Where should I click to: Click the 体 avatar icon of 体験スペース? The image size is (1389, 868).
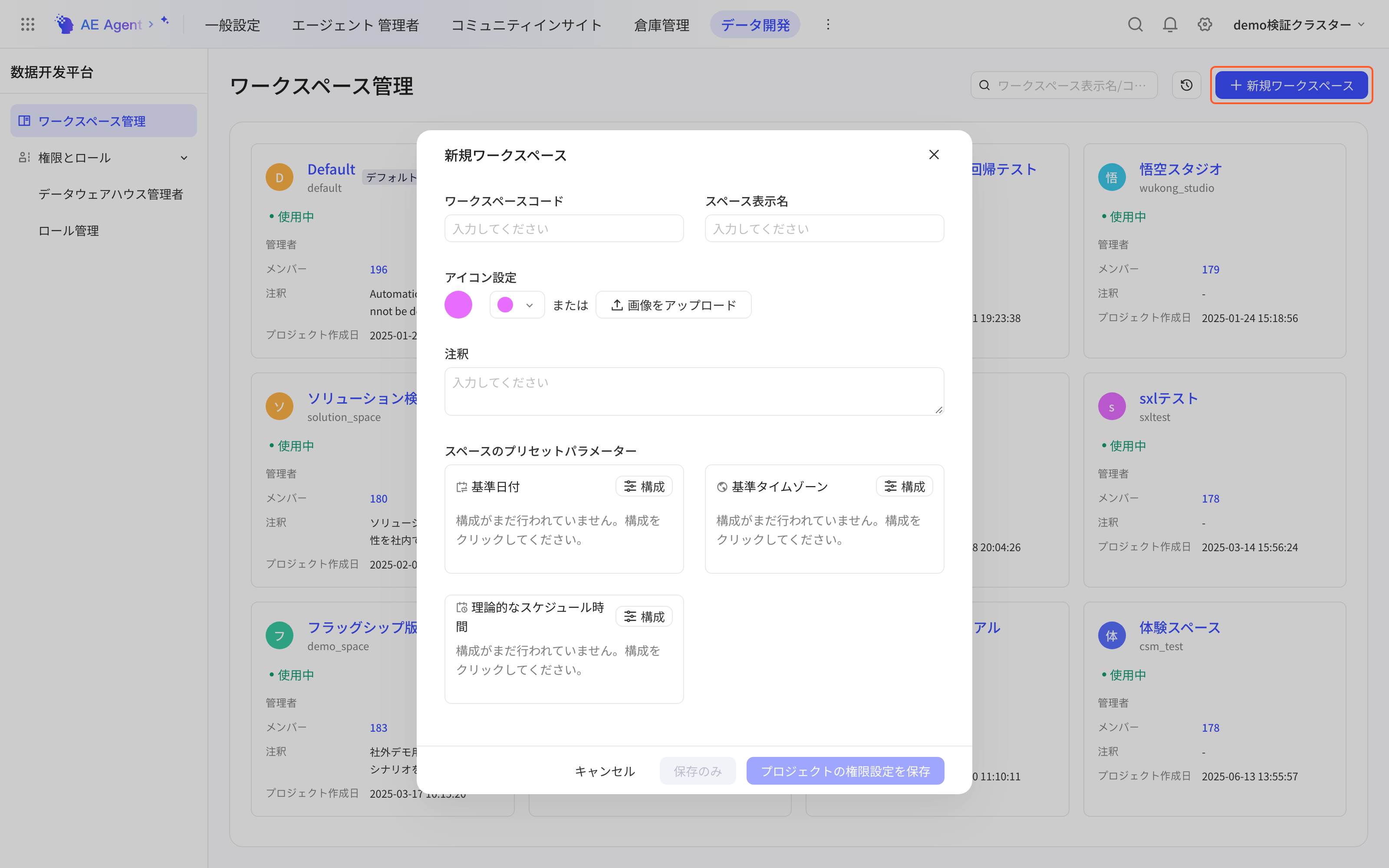1112,635
